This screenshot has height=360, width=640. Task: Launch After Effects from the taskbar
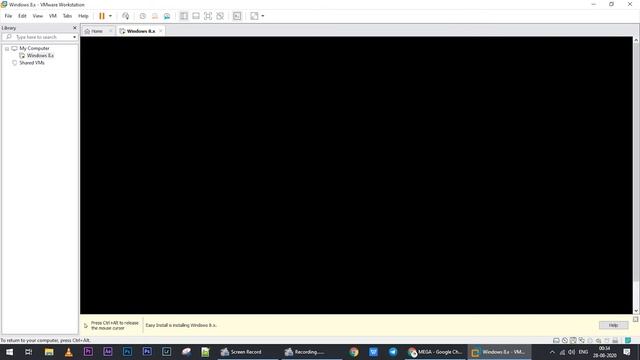pos(108,352)
